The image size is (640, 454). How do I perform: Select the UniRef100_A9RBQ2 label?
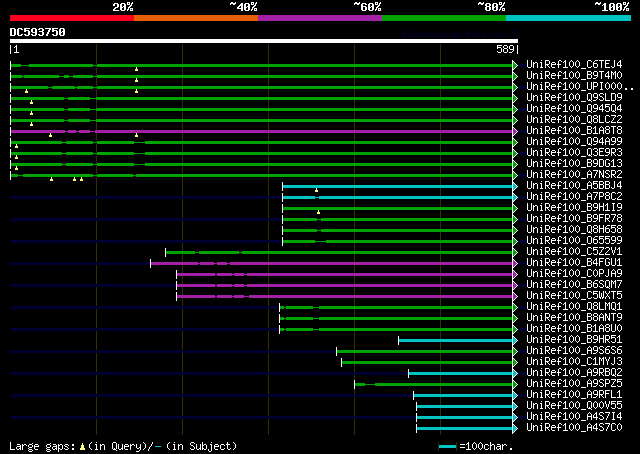tap(574, 373)
